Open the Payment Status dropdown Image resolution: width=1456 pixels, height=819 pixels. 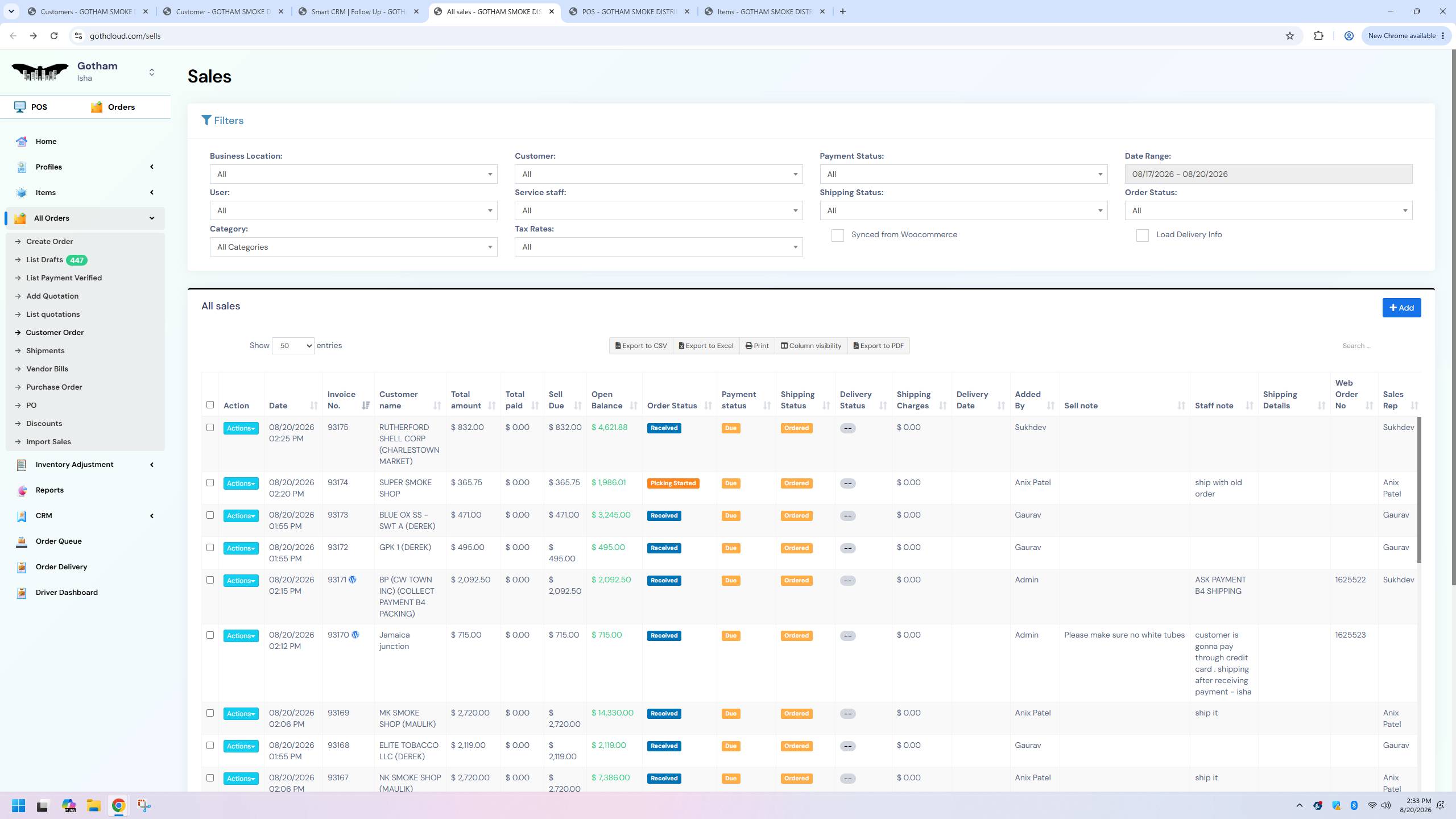coord(963,174)
